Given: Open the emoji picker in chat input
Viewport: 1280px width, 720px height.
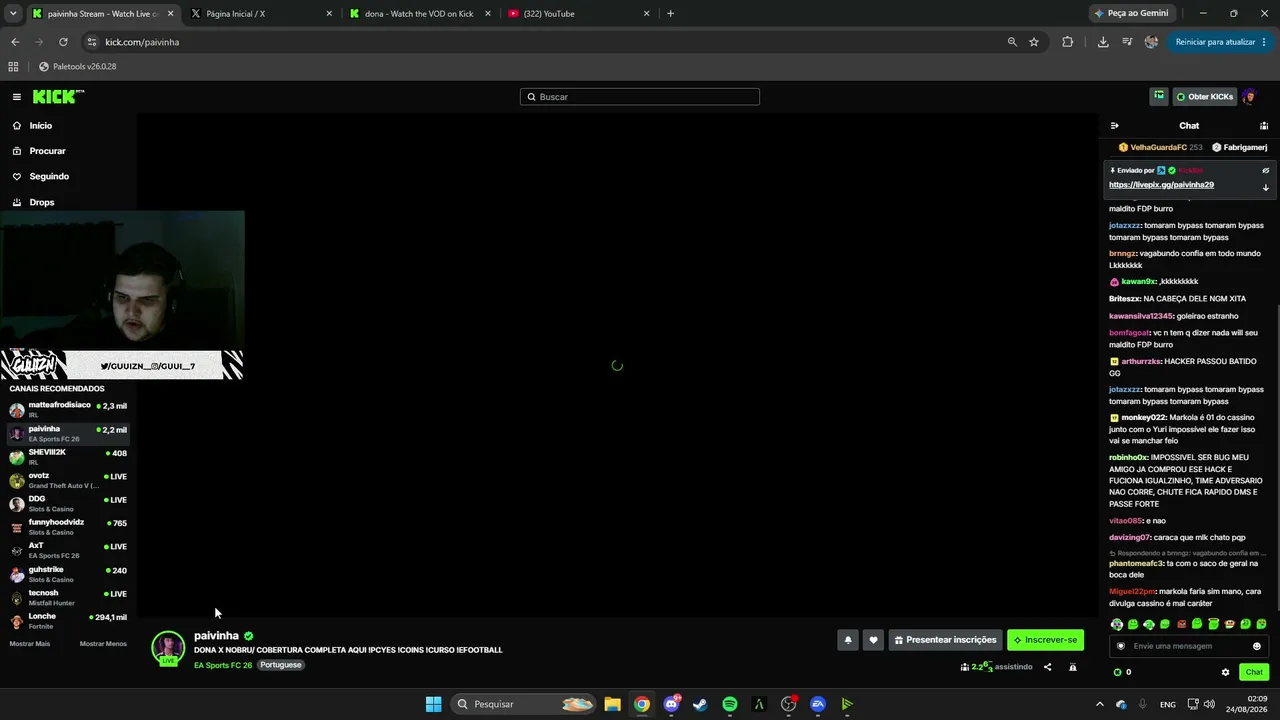Looking at the screenshot, I should point(1257,646).
